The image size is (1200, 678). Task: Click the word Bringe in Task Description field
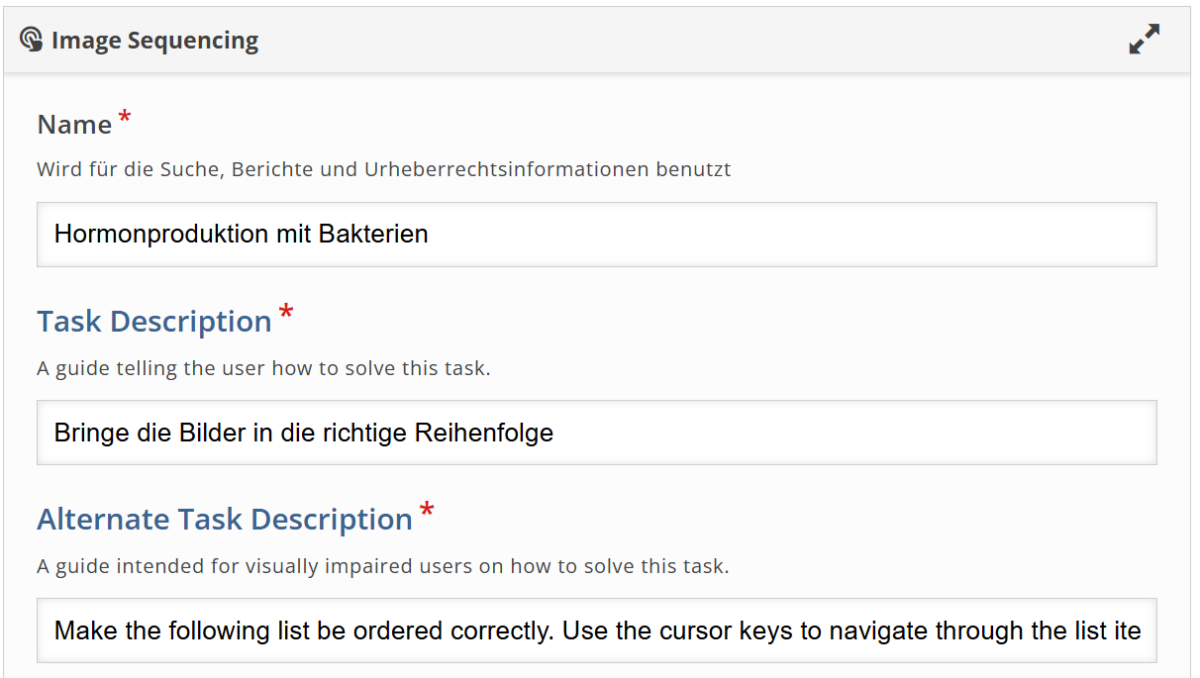pyautogui.click(x=88, y=432)
